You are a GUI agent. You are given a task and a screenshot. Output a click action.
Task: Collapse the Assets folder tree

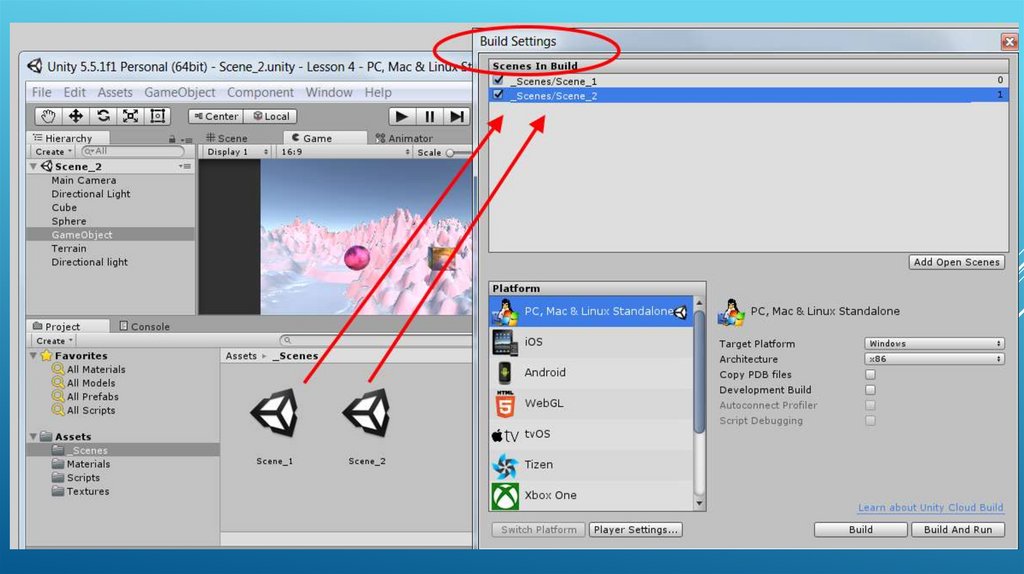tap(33, 437)
